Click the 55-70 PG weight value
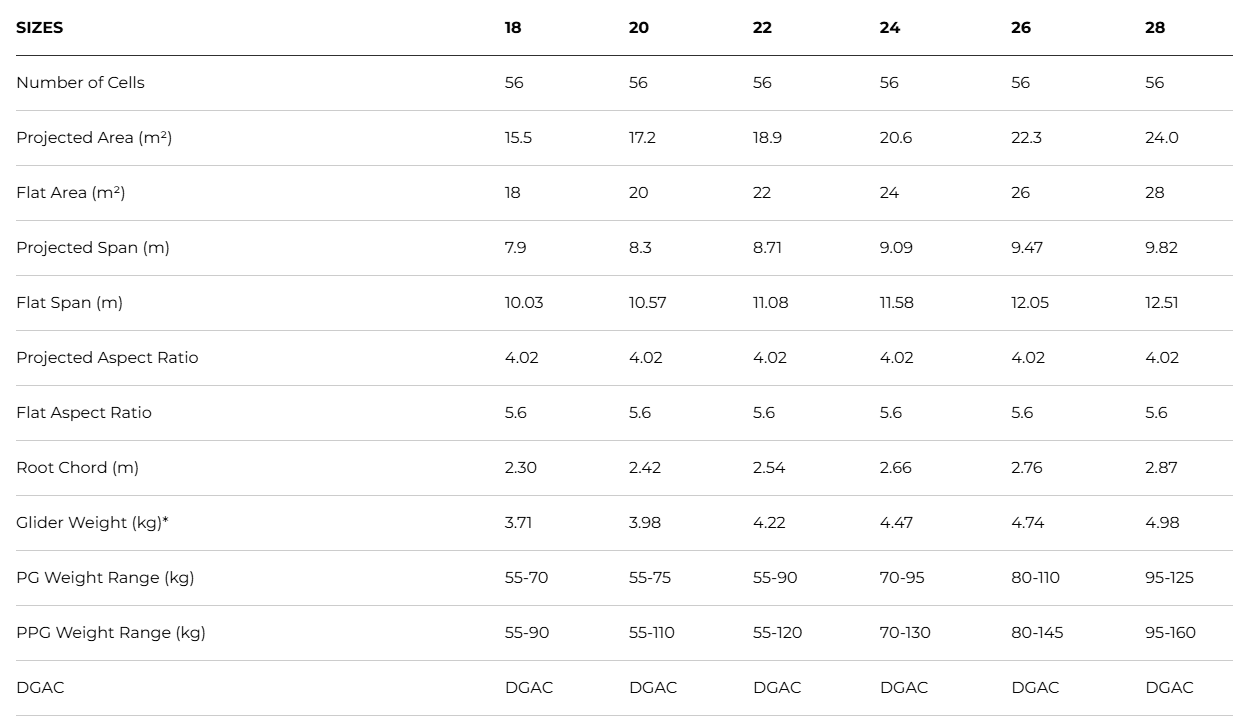This screenshot has width=1233, height=718. coord(526,578)
